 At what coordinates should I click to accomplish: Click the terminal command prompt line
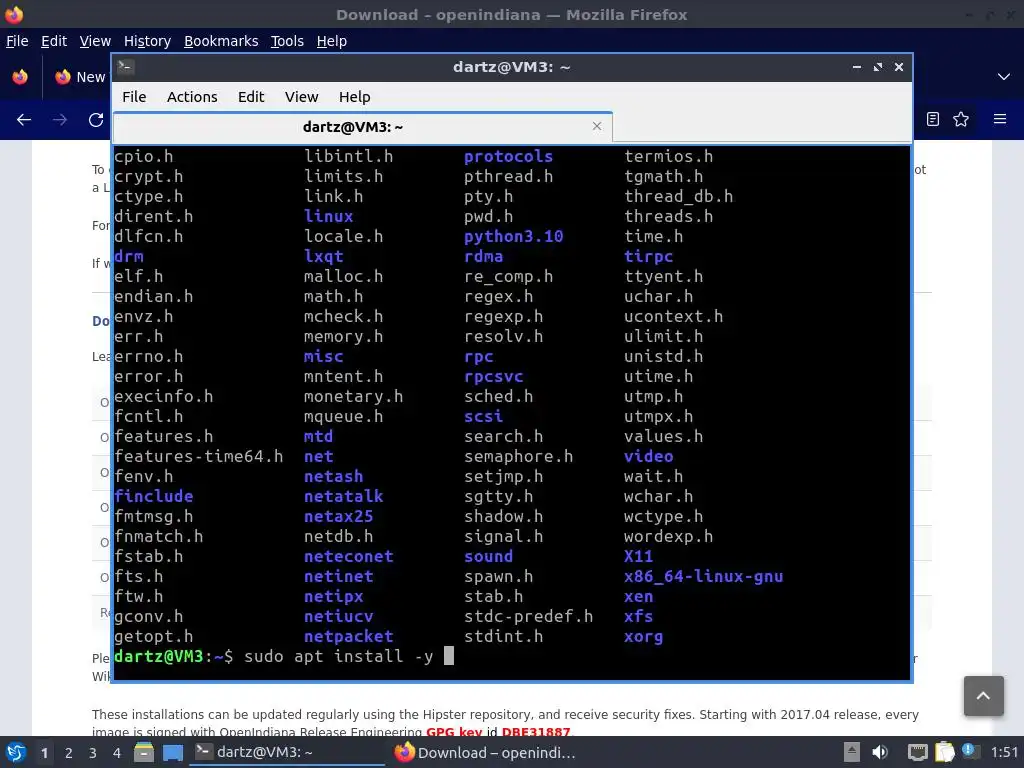tap(511, 656)
